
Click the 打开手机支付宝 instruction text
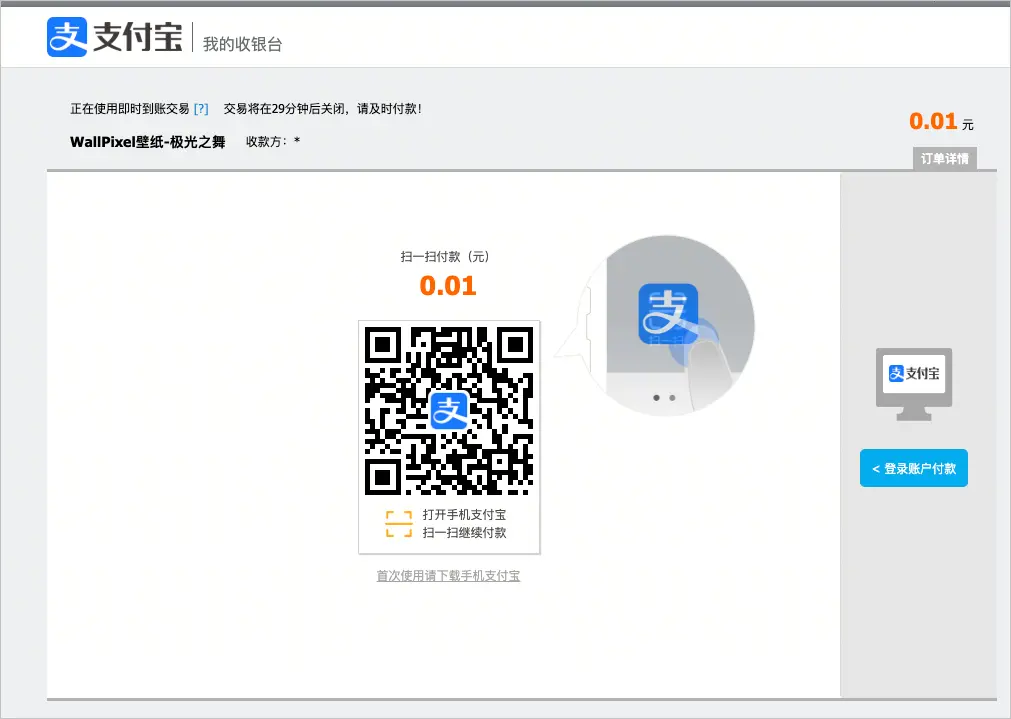coord(464,515)
